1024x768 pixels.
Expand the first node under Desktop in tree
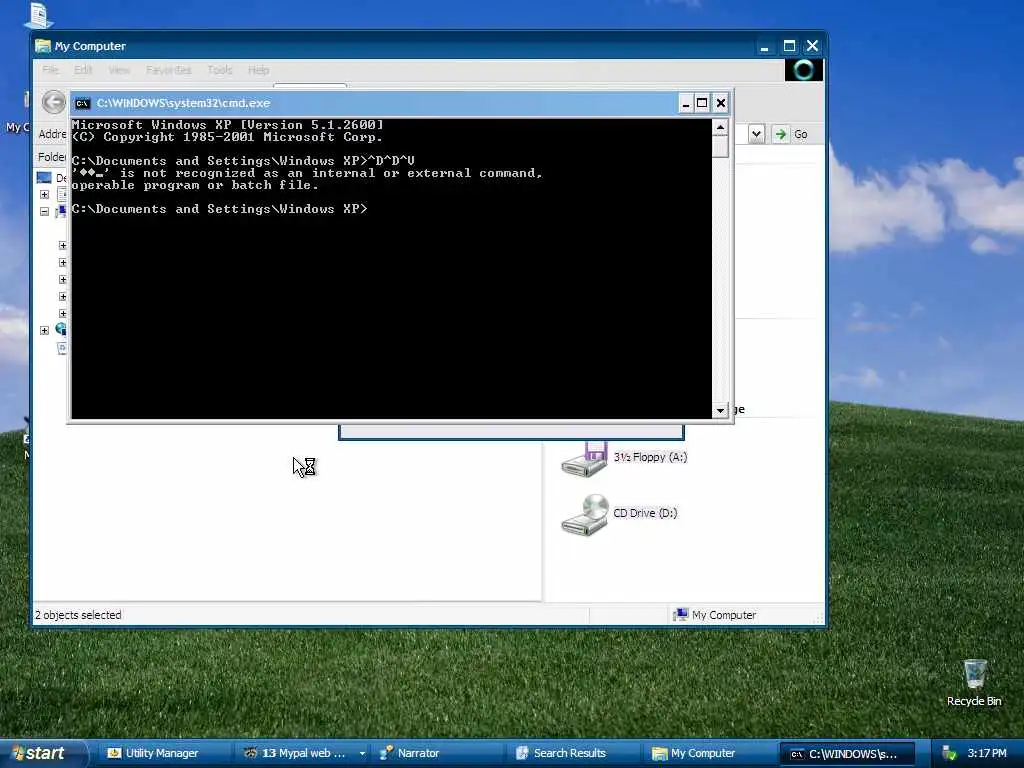tap(44, 195)
